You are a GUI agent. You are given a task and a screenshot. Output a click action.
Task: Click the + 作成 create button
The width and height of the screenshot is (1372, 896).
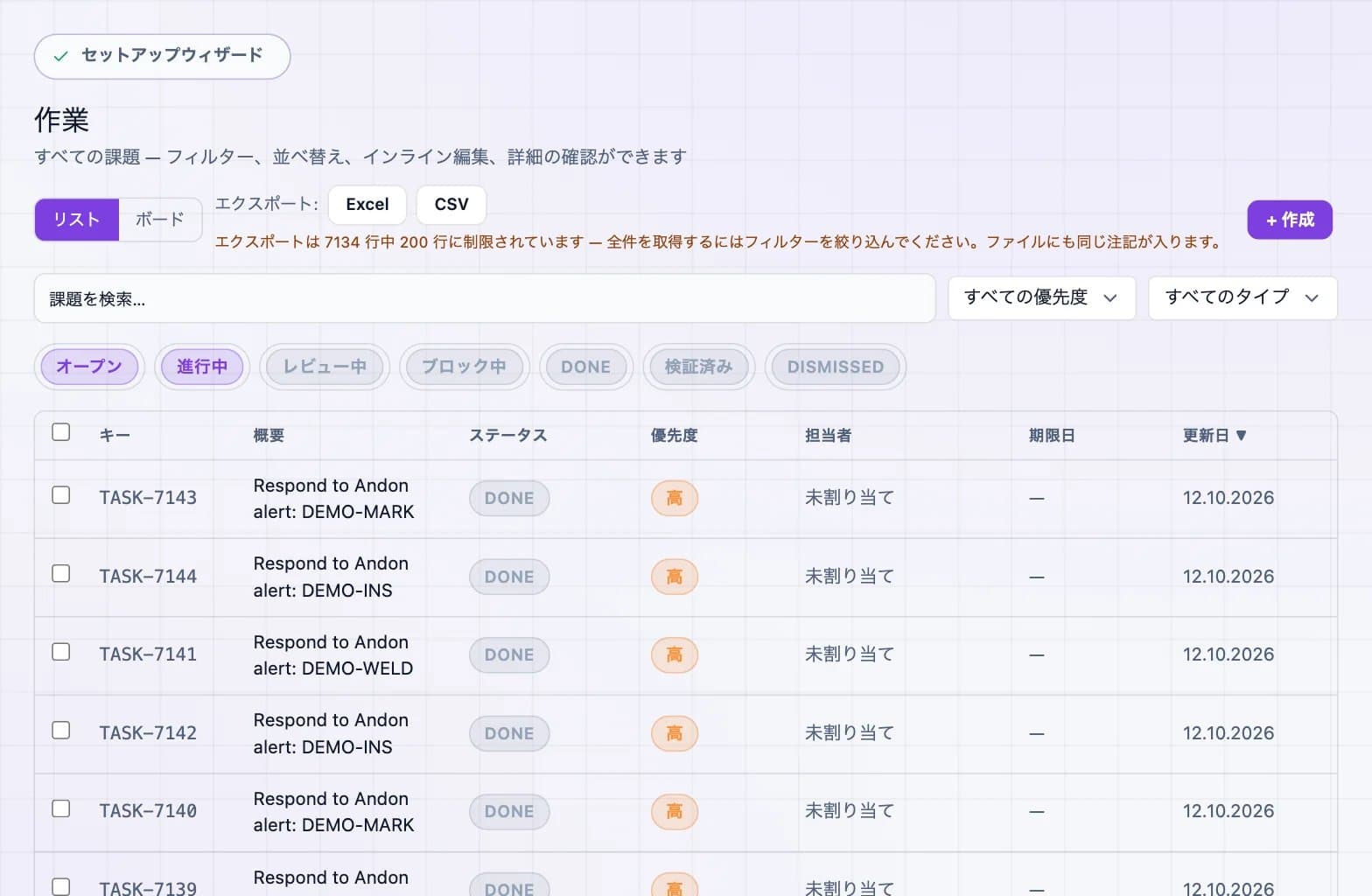1290,220
